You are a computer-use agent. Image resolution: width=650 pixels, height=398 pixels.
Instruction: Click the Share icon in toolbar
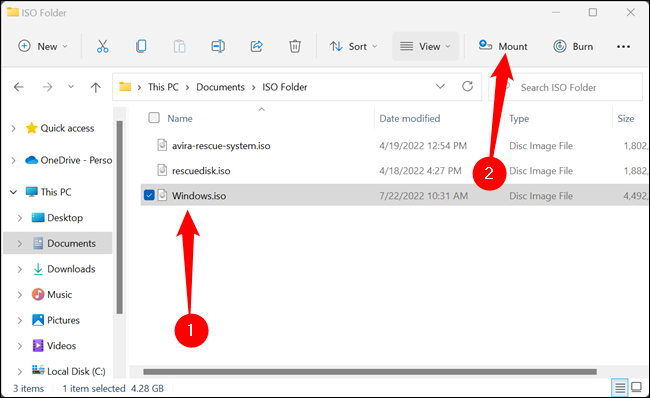pos(257,46)
